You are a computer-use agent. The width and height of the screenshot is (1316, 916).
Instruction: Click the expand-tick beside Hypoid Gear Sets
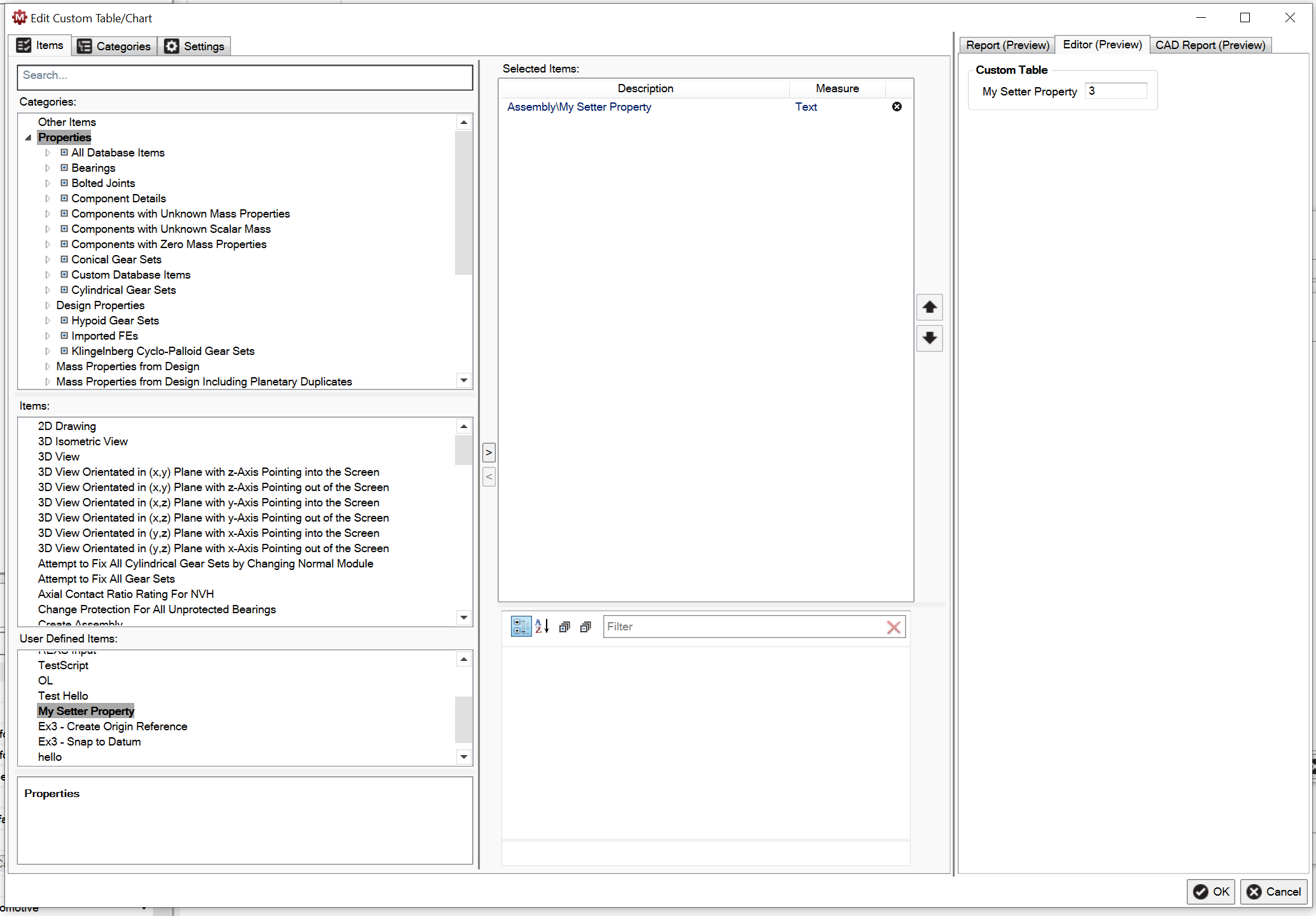(48, 320)
